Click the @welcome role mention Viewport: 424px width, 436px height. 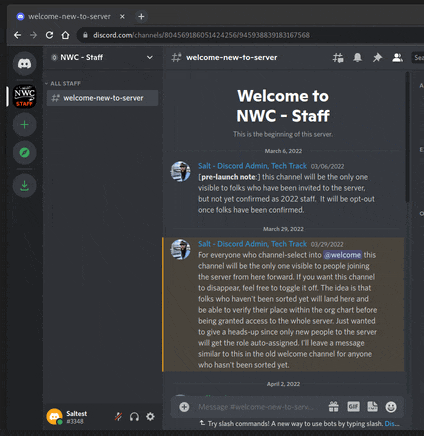[343, 255]
